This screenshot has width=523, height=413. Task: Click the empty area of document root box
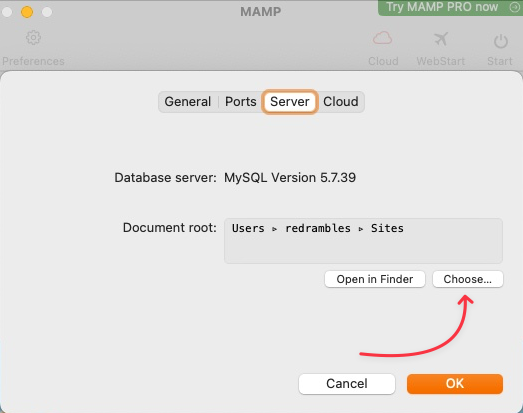[x=364, y=250]
